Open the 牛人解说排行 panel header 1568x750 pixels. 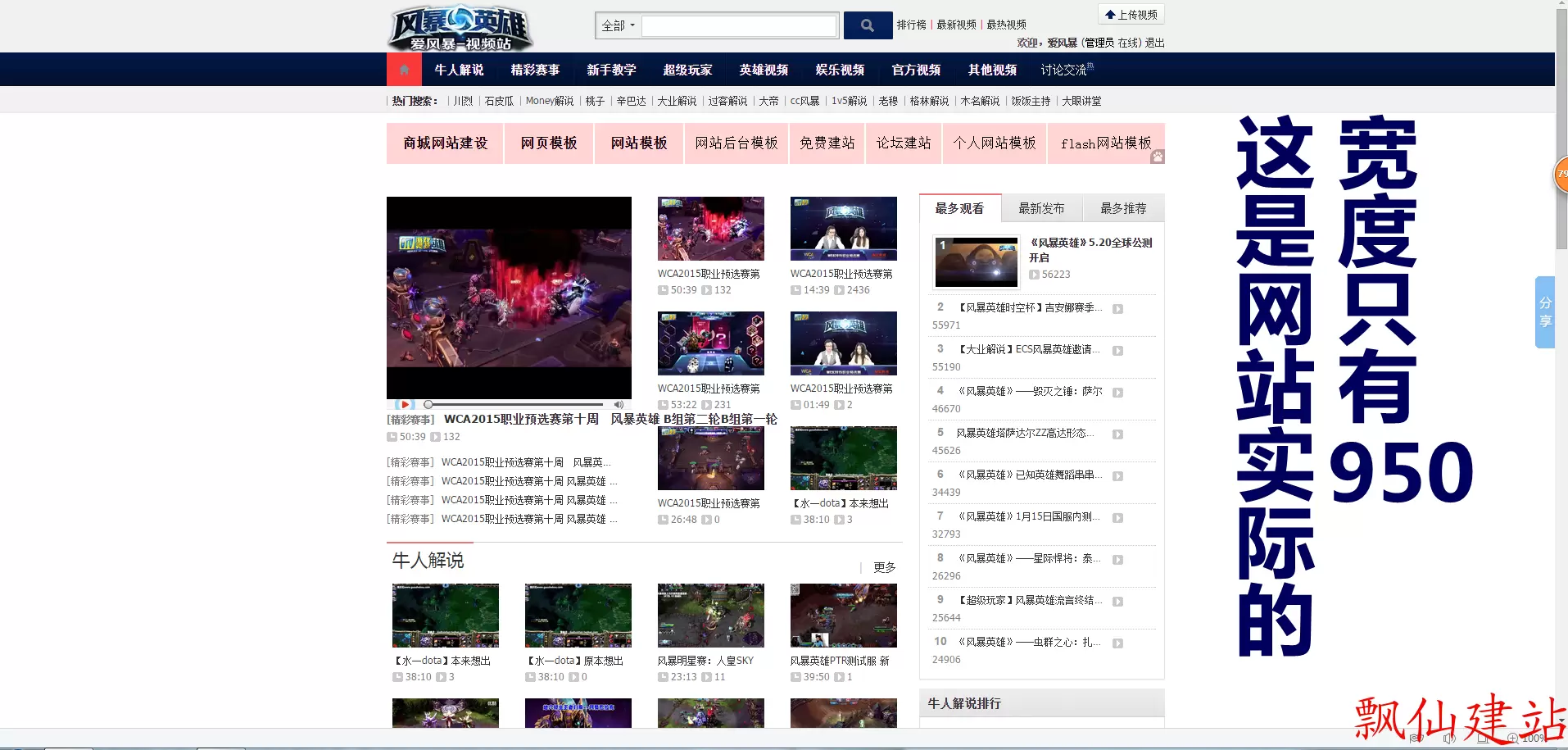(x=1042, y=703)
